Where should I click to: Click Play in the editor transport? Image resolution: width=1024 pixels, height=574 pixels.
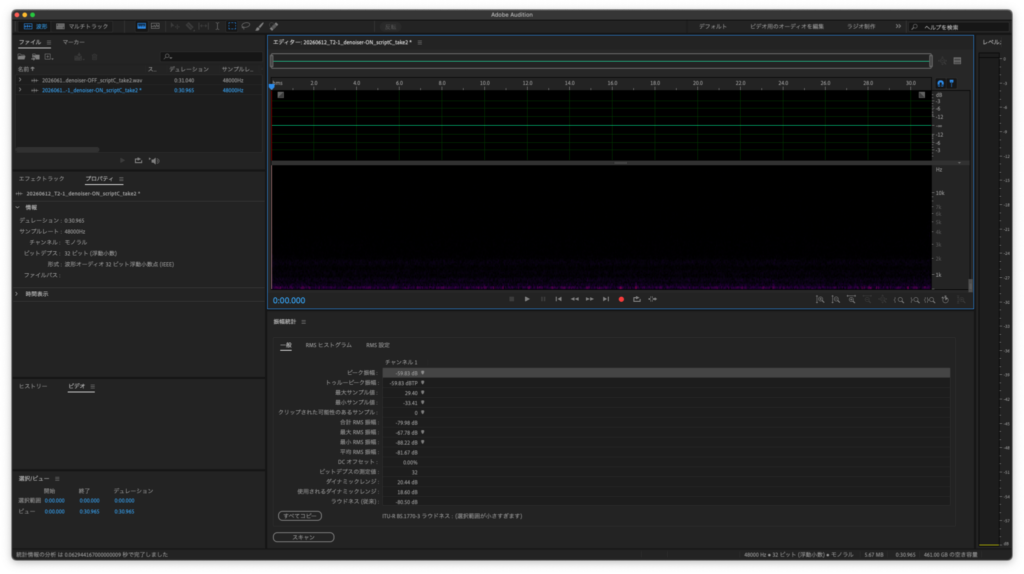527,299
